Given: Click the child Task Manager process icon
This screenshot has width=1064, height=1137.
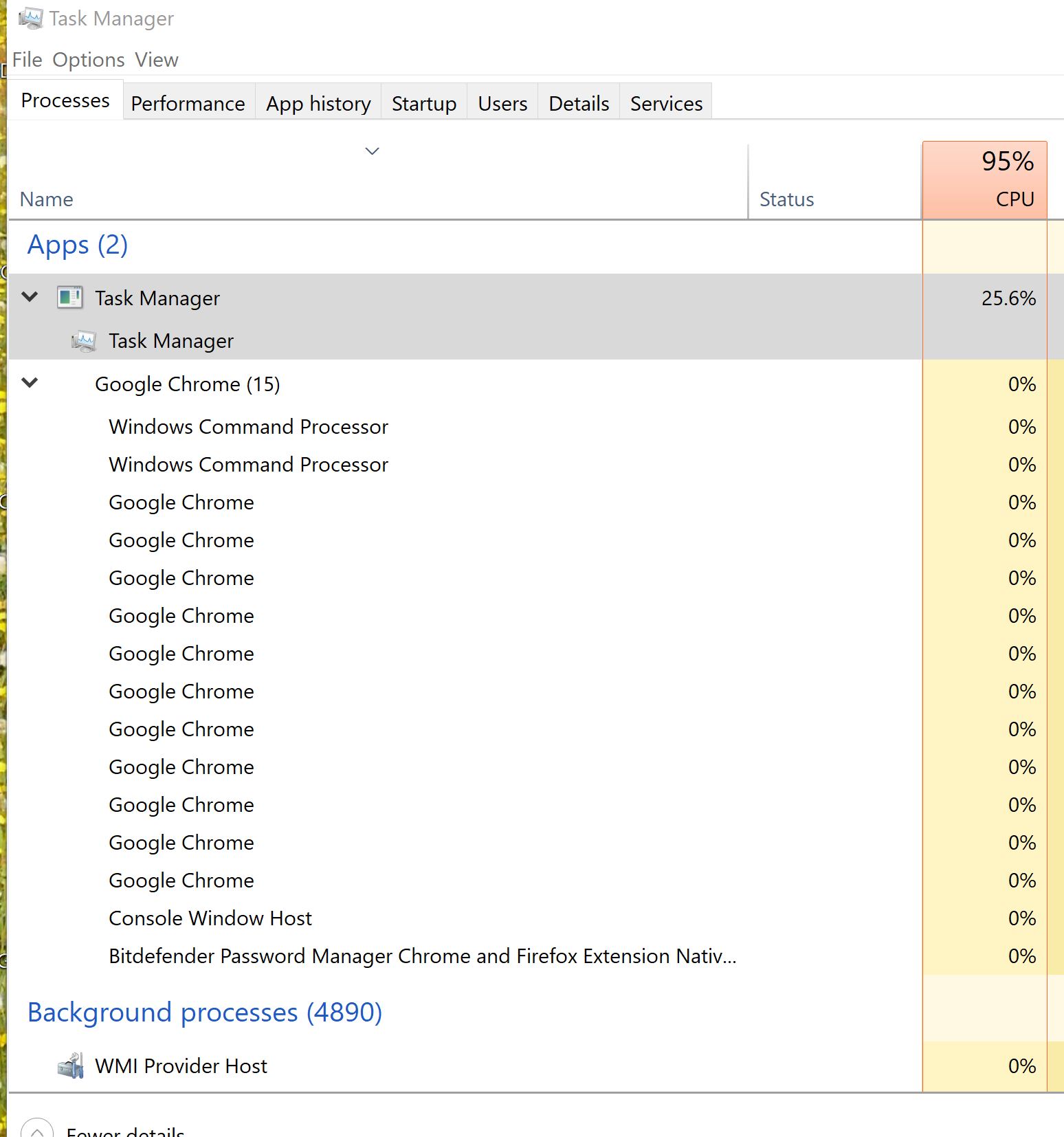Looking at the screenshot, I should click(84, 341).
